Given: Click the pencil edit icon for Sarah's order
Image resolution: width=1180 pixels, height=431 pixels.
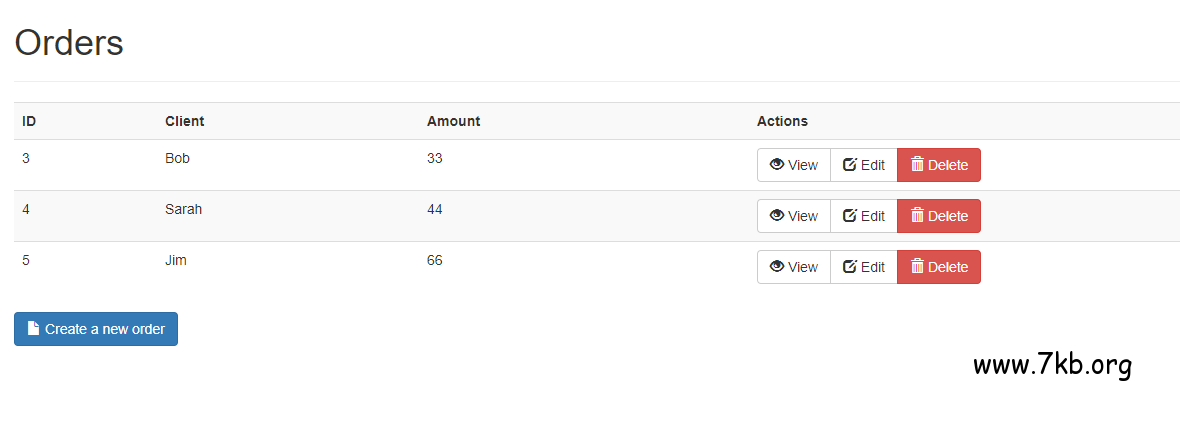Looking at the screenshot, I should (x=850, y=216).
